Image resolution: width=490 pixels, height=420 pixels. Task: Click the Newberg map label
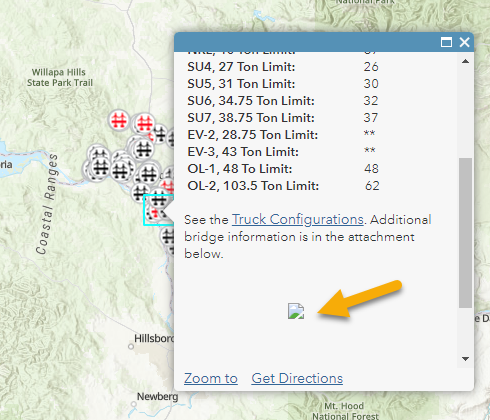pyautogui.click(x=157, y=397)
